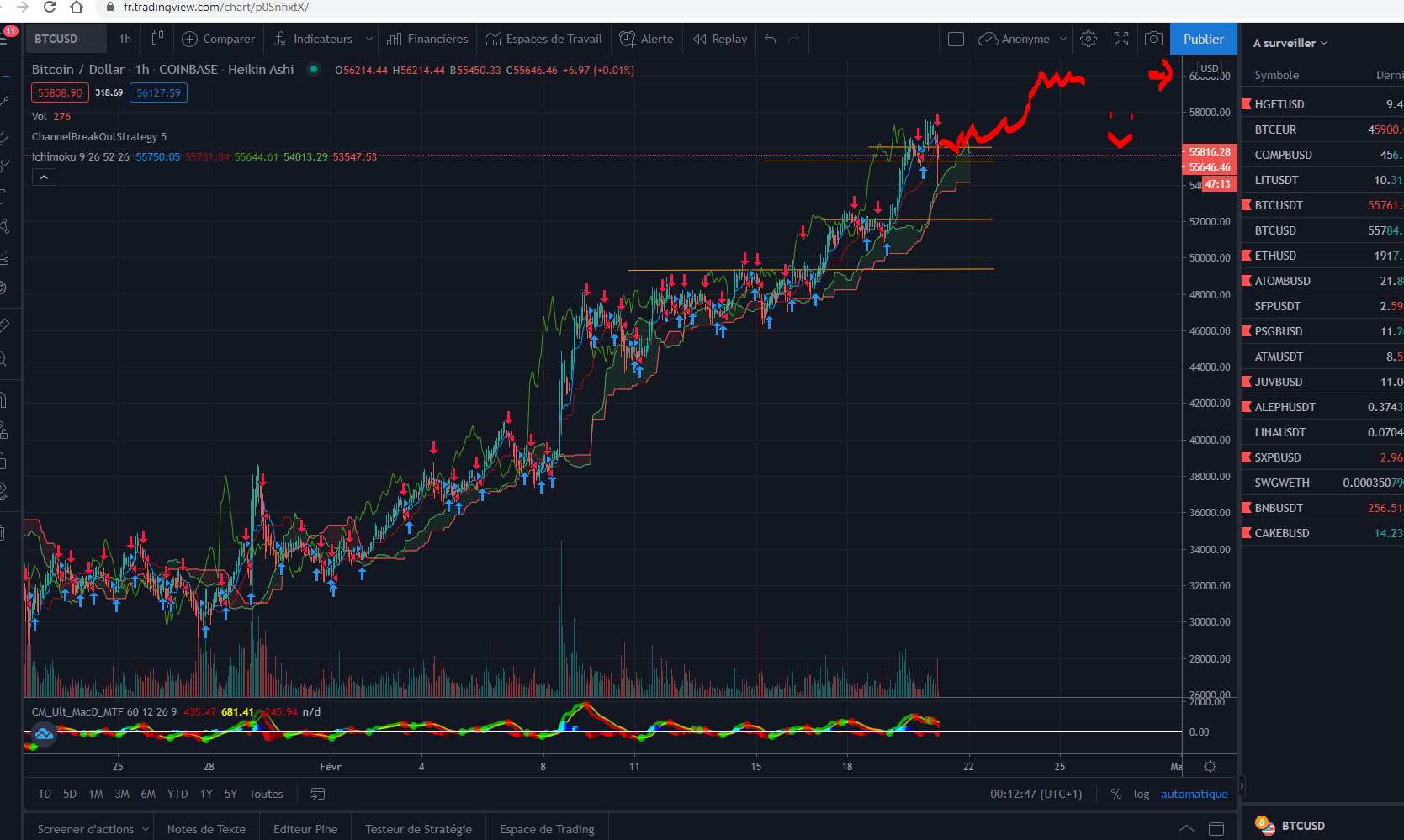The width and height of the screenshot is (1404, 840).
Task: Start bar Replay mode
Action: pos(720,39)
